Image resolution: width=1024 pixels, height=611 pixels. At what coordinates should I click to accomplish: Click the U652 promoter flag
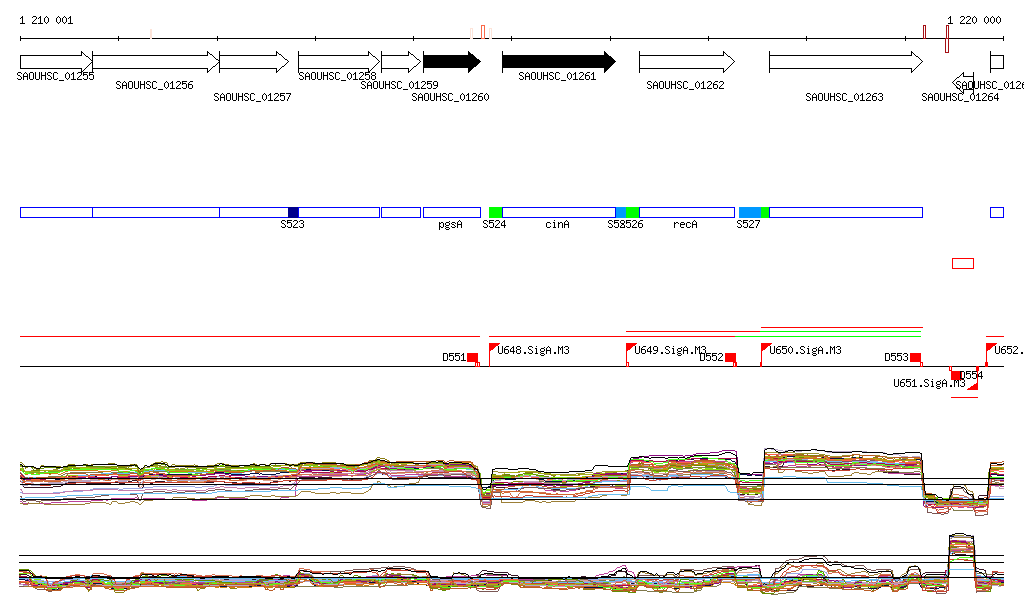[x=991, y=348]
